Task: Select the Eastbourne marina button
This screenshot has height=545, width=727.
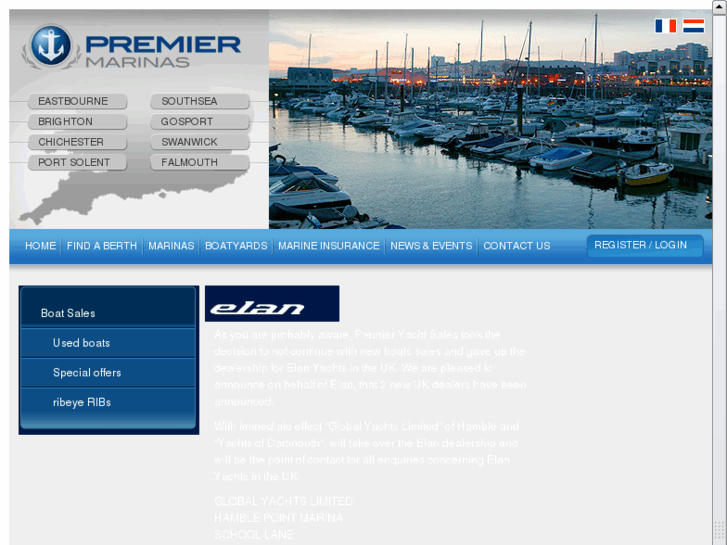Action: pyautogui.click(x=77, y=101)
